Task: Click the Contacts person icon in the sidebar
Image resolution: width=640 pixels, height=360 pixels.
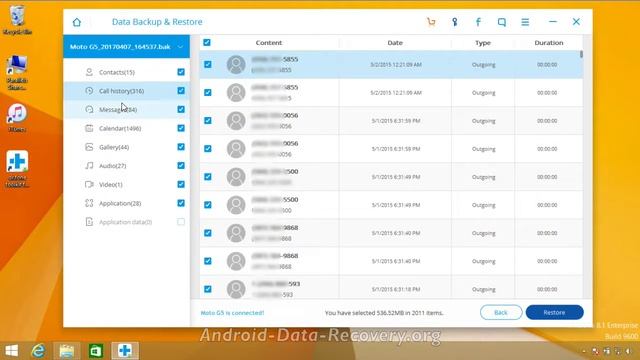Action: click(89, 72)
